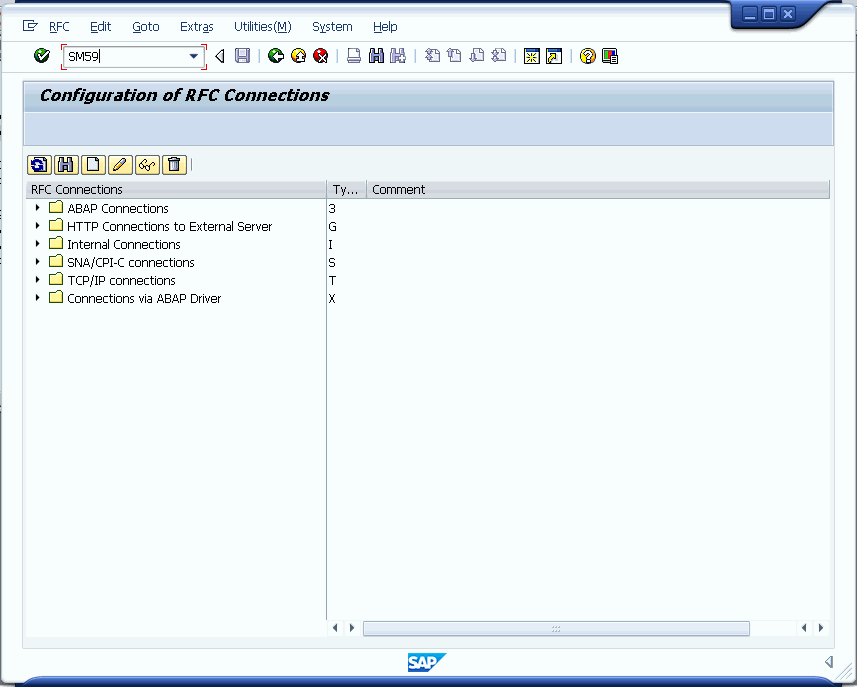The image size is (857, 687).
Task: Click the Find binoculars icon in the standard toolbar
Action: click(376, 56)
